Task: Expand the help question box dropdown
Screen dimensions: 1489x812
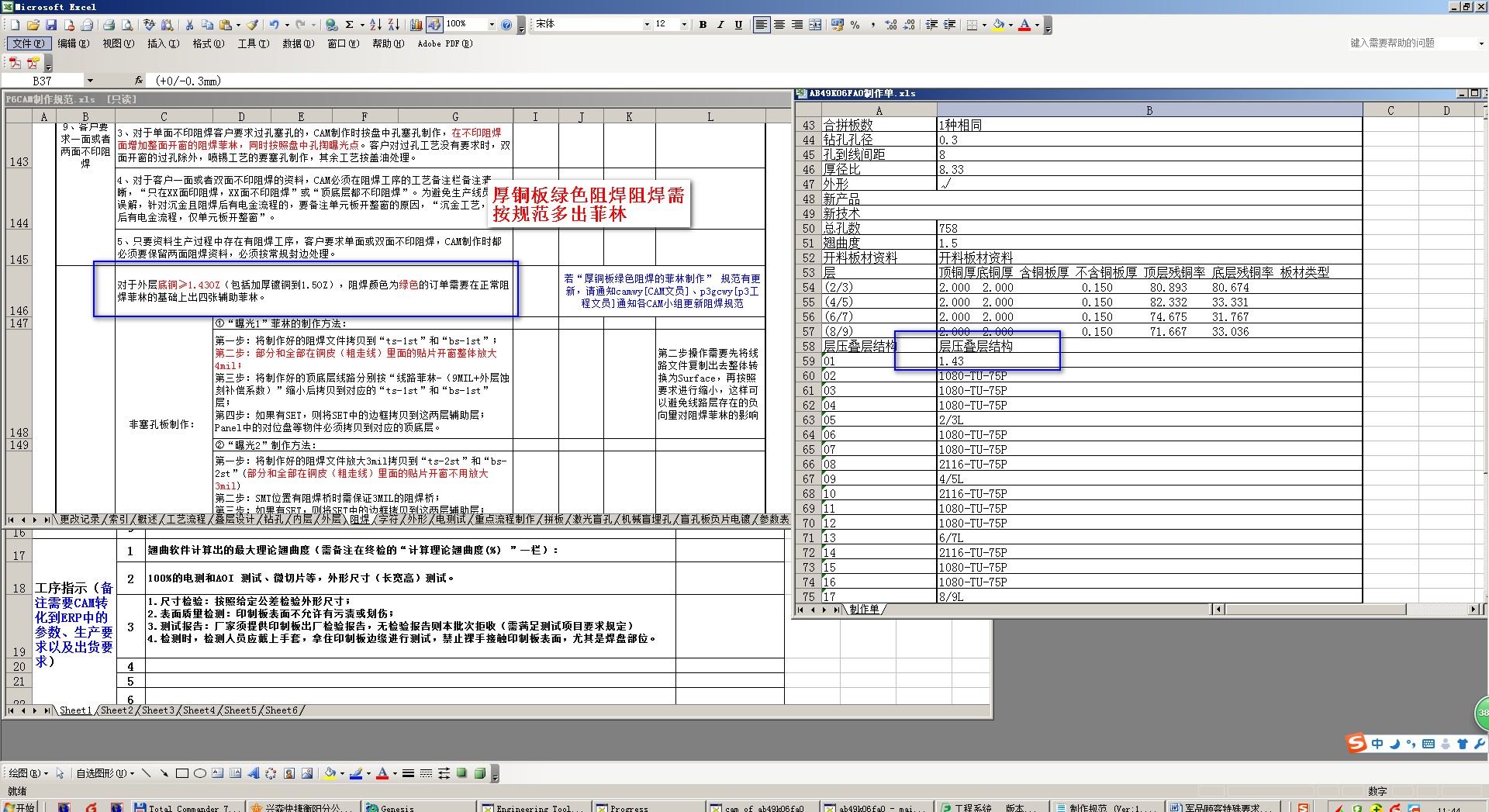Action: click(1480, 43)
